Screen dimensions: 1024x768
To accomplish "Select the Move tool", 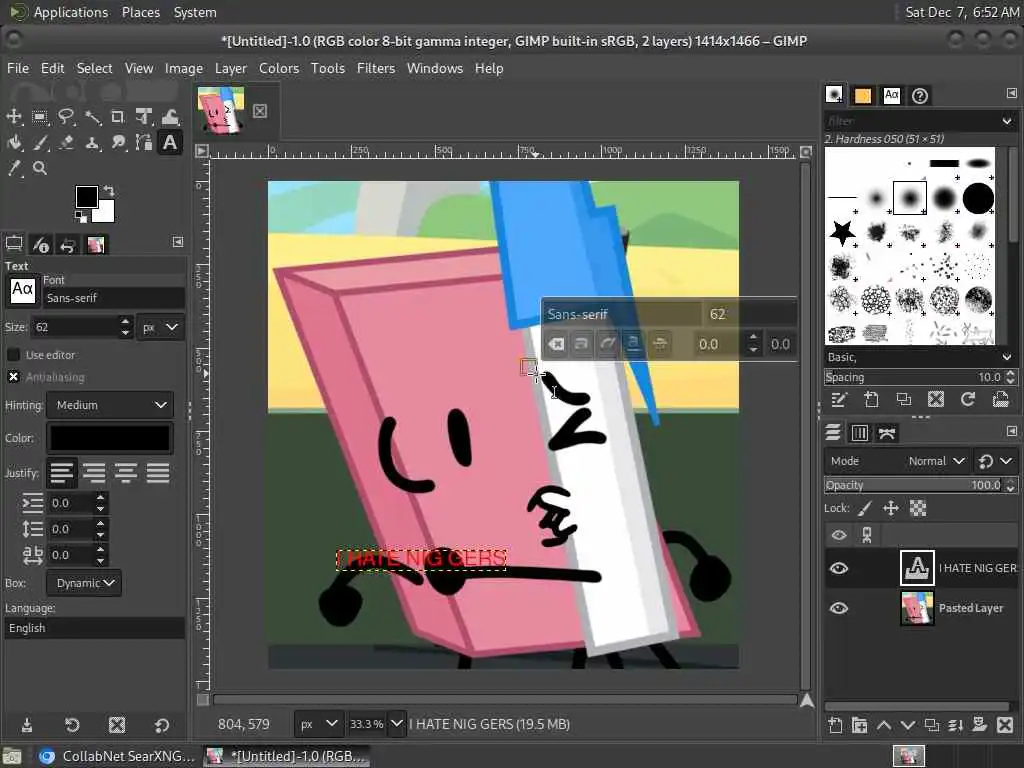I will [x=14, y=117].
